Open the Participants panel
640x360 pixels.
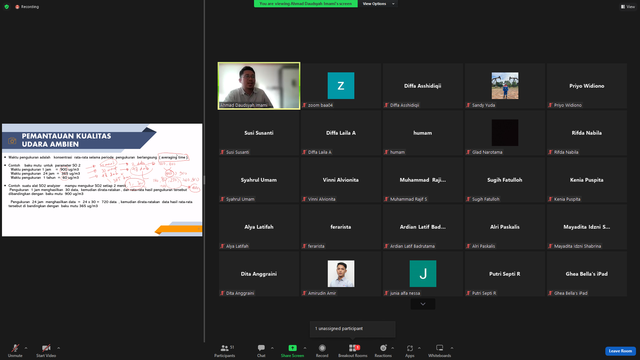point(224,350)
